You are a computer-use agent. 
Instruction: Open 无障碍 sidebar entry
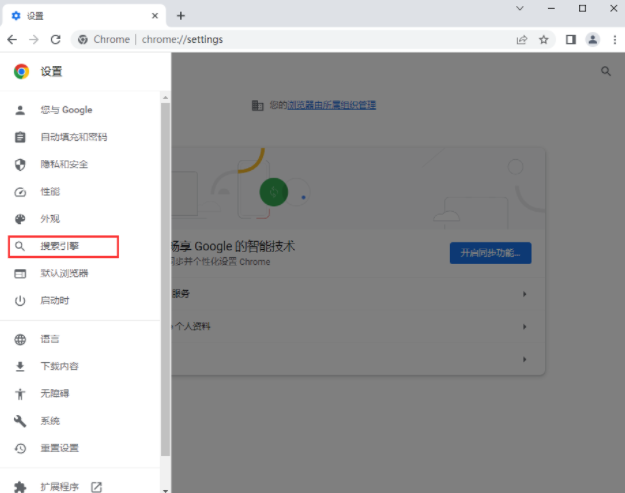click(x=80, y=394)
